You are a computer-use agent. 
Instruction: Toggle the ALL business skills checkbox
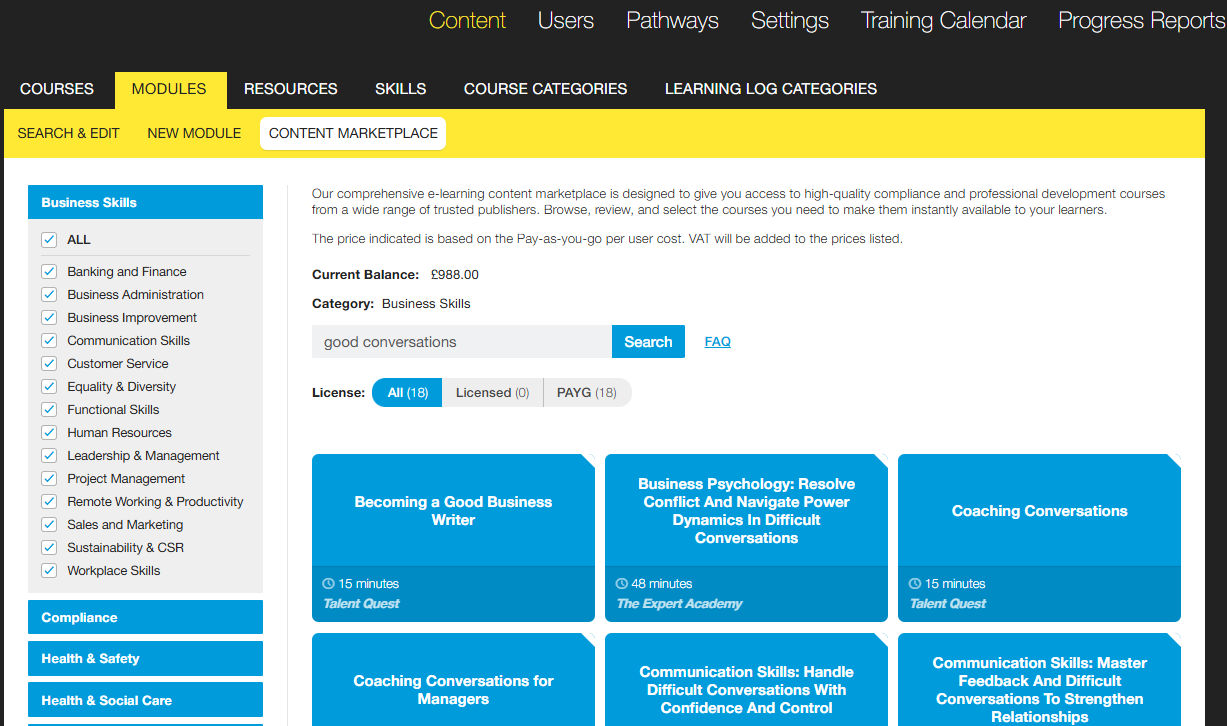coord(49,240)
